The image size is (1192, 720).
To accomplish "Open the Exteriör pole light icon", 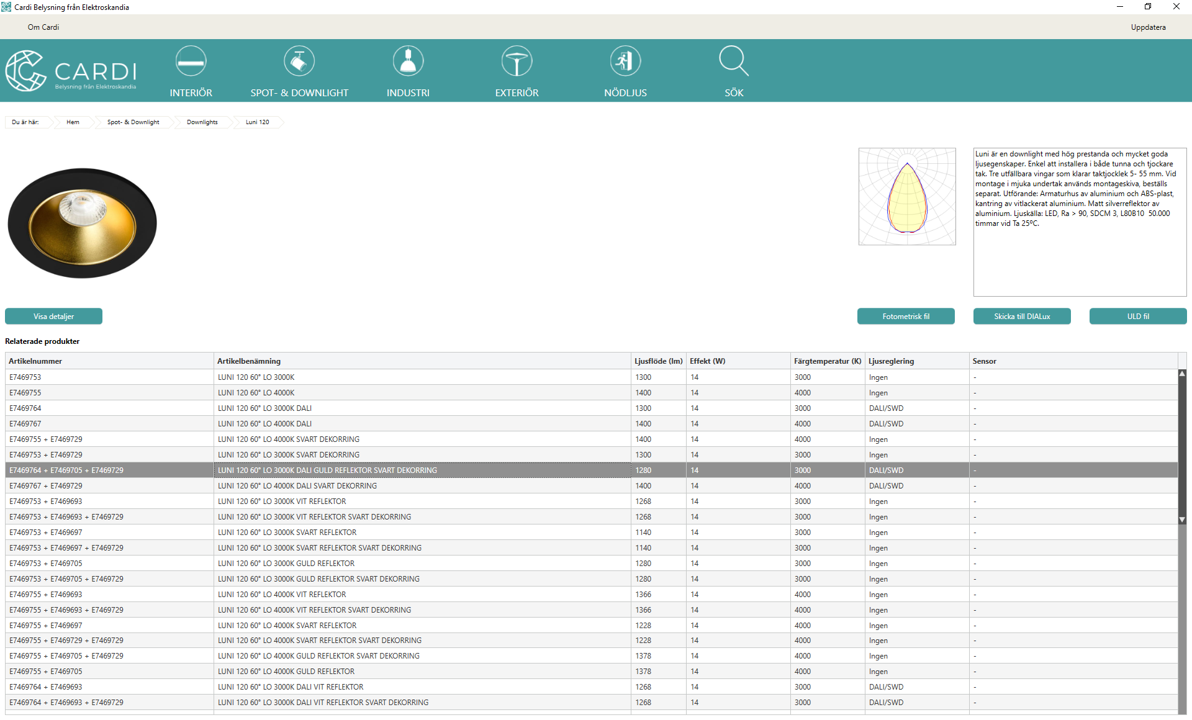I will 517,61.
